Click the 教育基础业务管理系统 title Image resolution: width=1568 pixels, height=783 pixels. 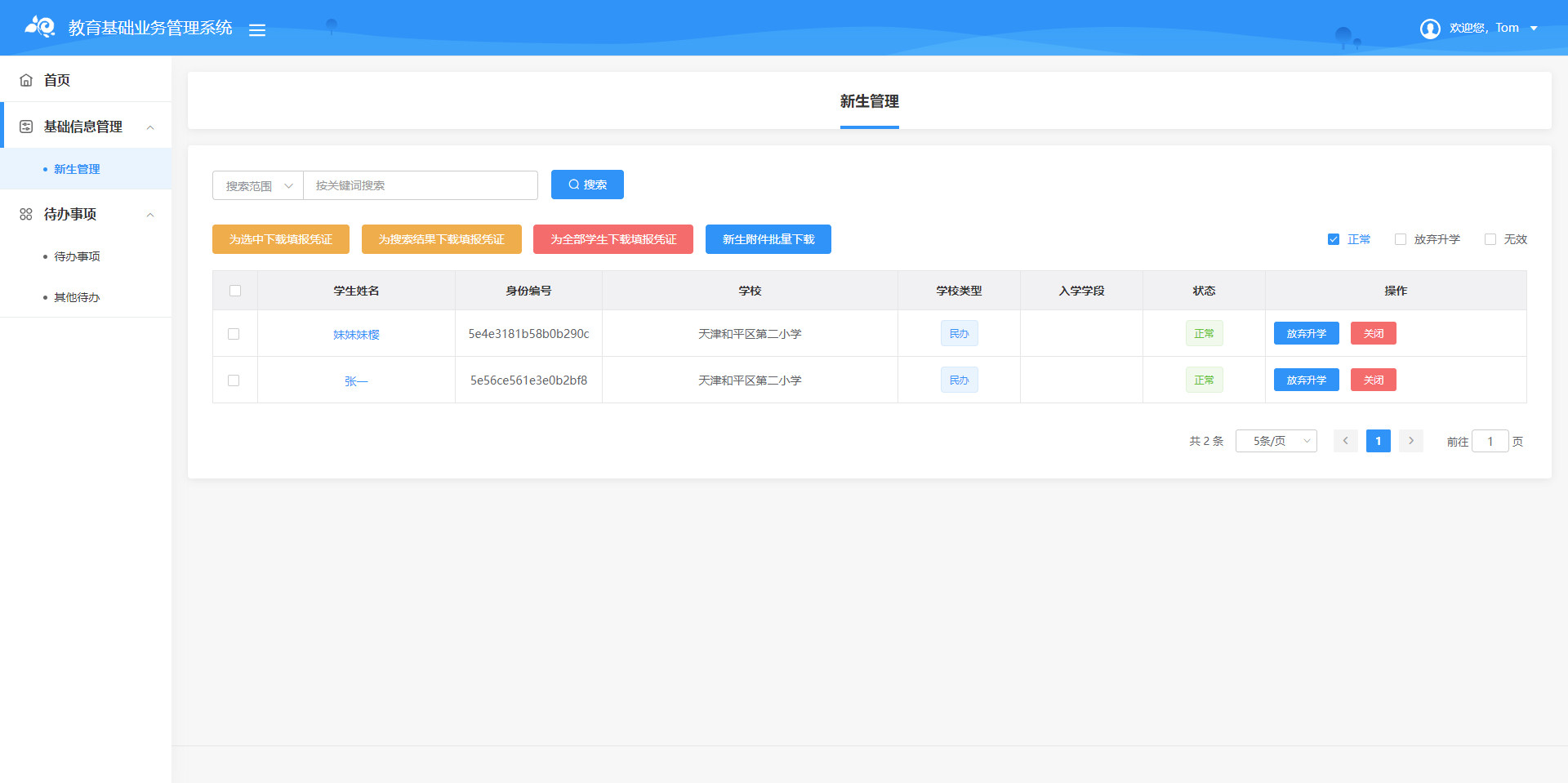click(150, 28)
